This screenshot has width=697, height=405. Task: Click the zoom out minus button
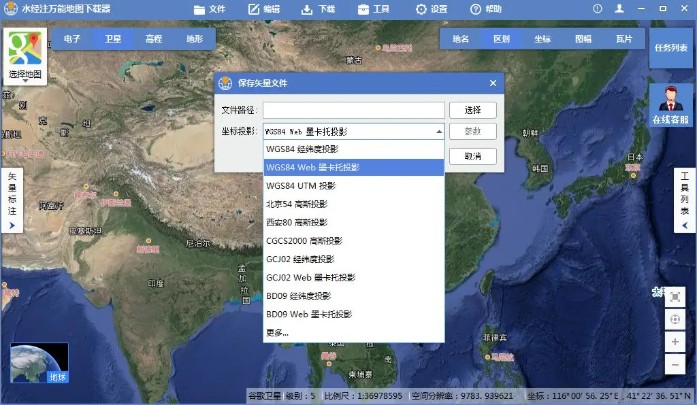[x=676, y=365]
